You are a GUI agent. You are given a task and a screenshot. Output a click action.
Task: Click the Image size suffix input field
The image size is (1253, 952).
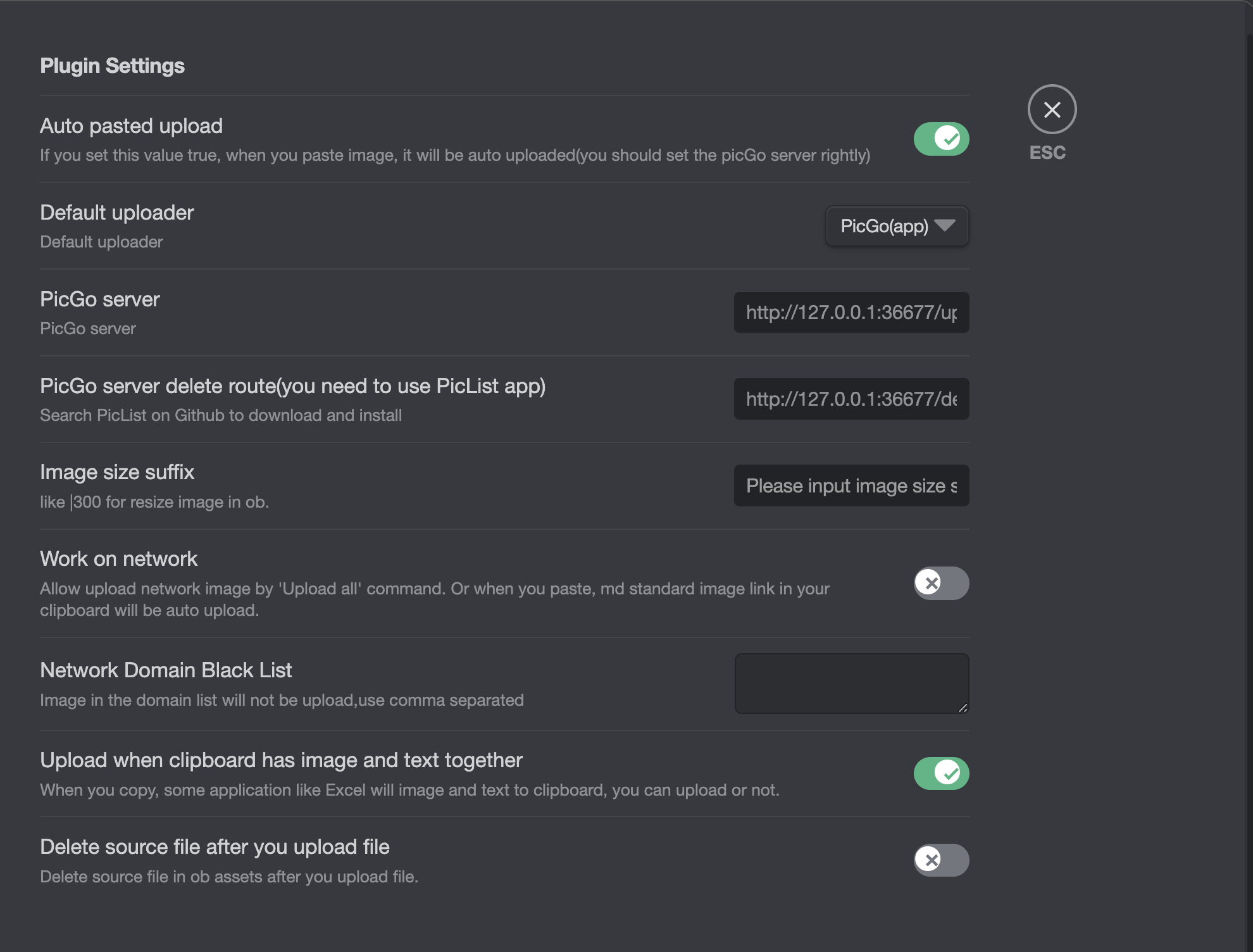click(x=851, y=485)
